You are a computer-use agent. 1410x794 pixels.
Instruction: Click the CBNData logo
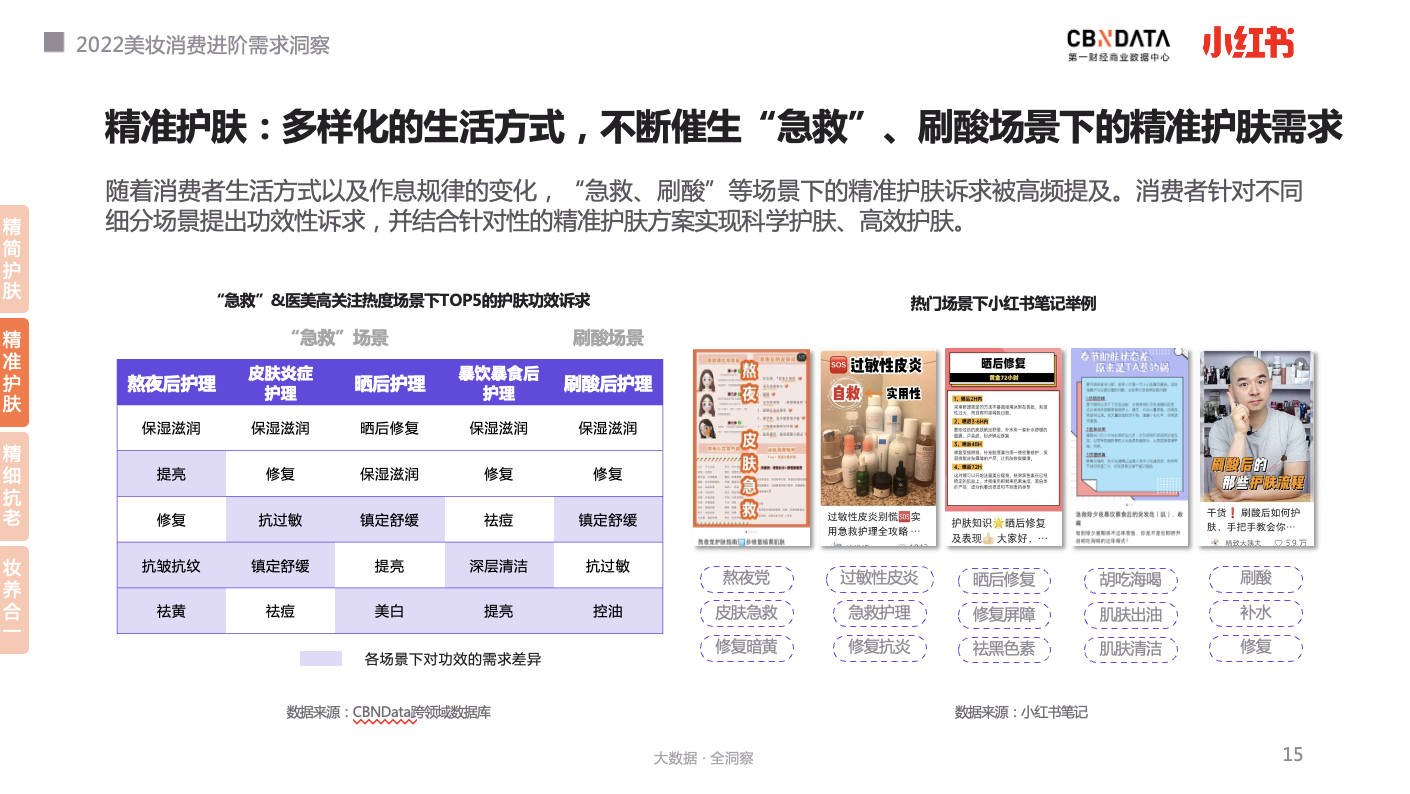1118,45
